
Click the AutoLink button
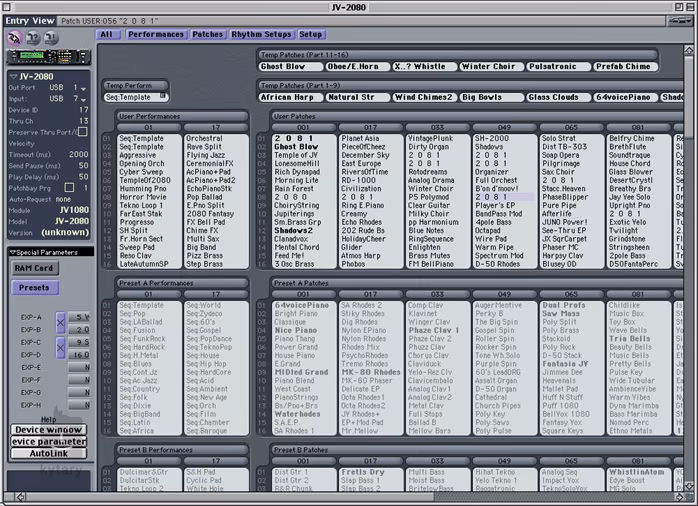click(49, 453)
